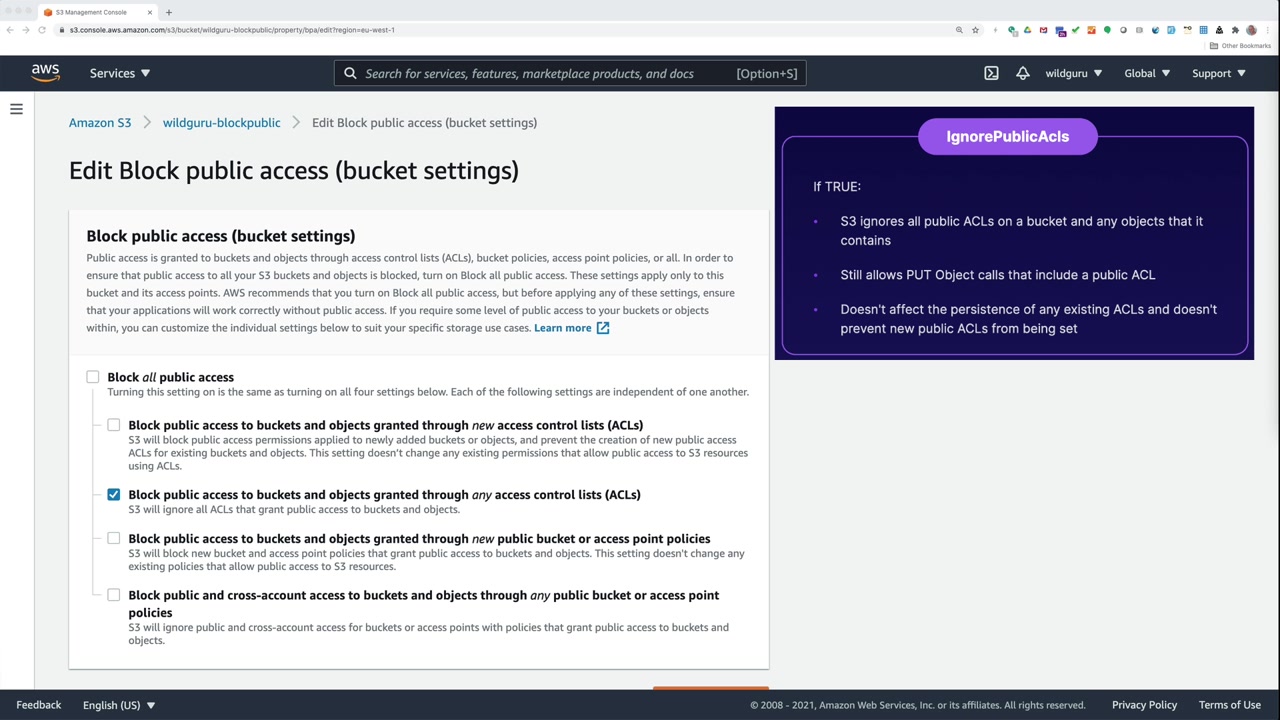
Task: Click the 'Block public access (bucket settings)' section heading
Action: click(221, 236)
